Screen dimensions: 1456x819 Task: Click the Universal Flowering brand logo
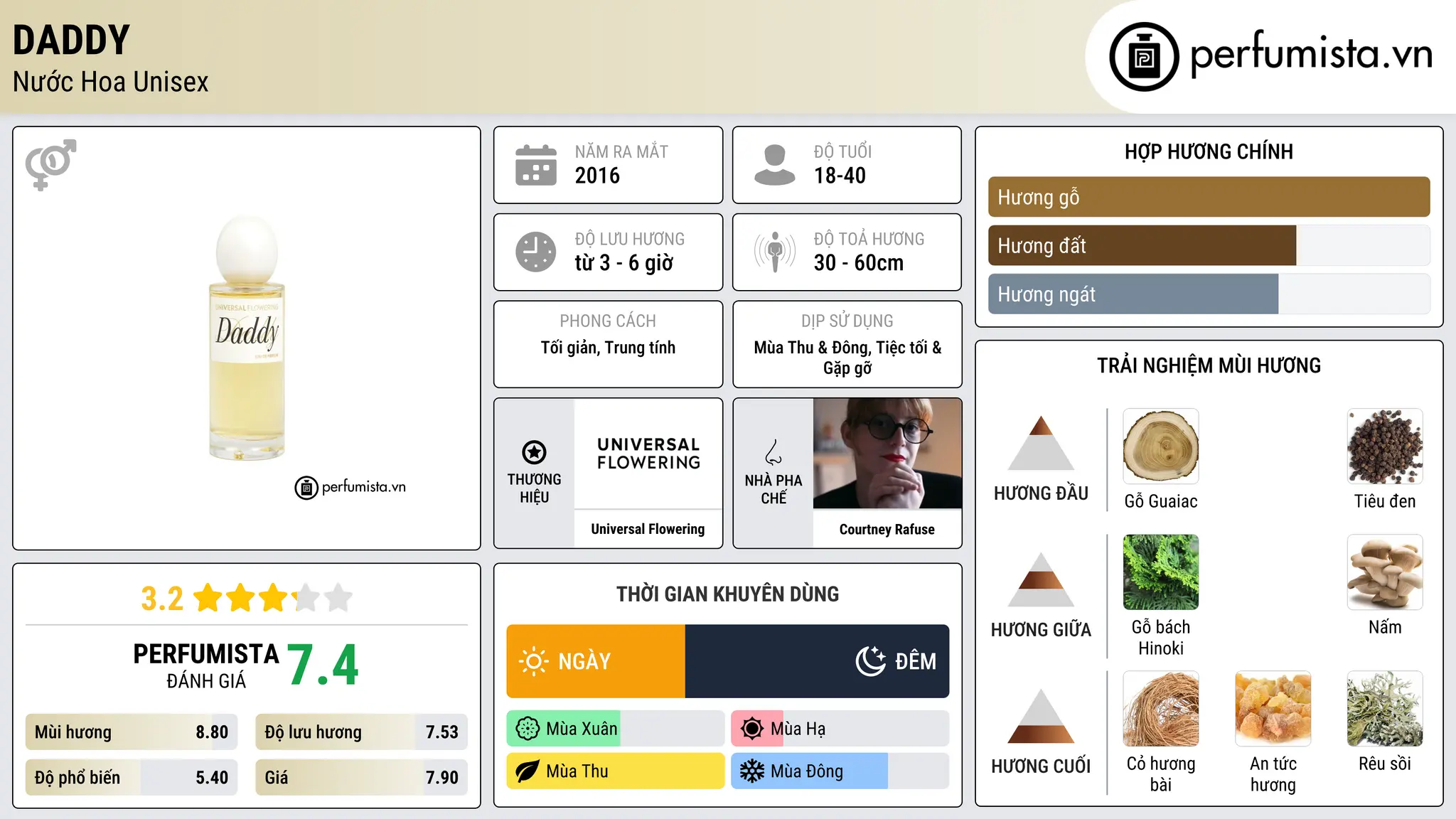[648, 454]
